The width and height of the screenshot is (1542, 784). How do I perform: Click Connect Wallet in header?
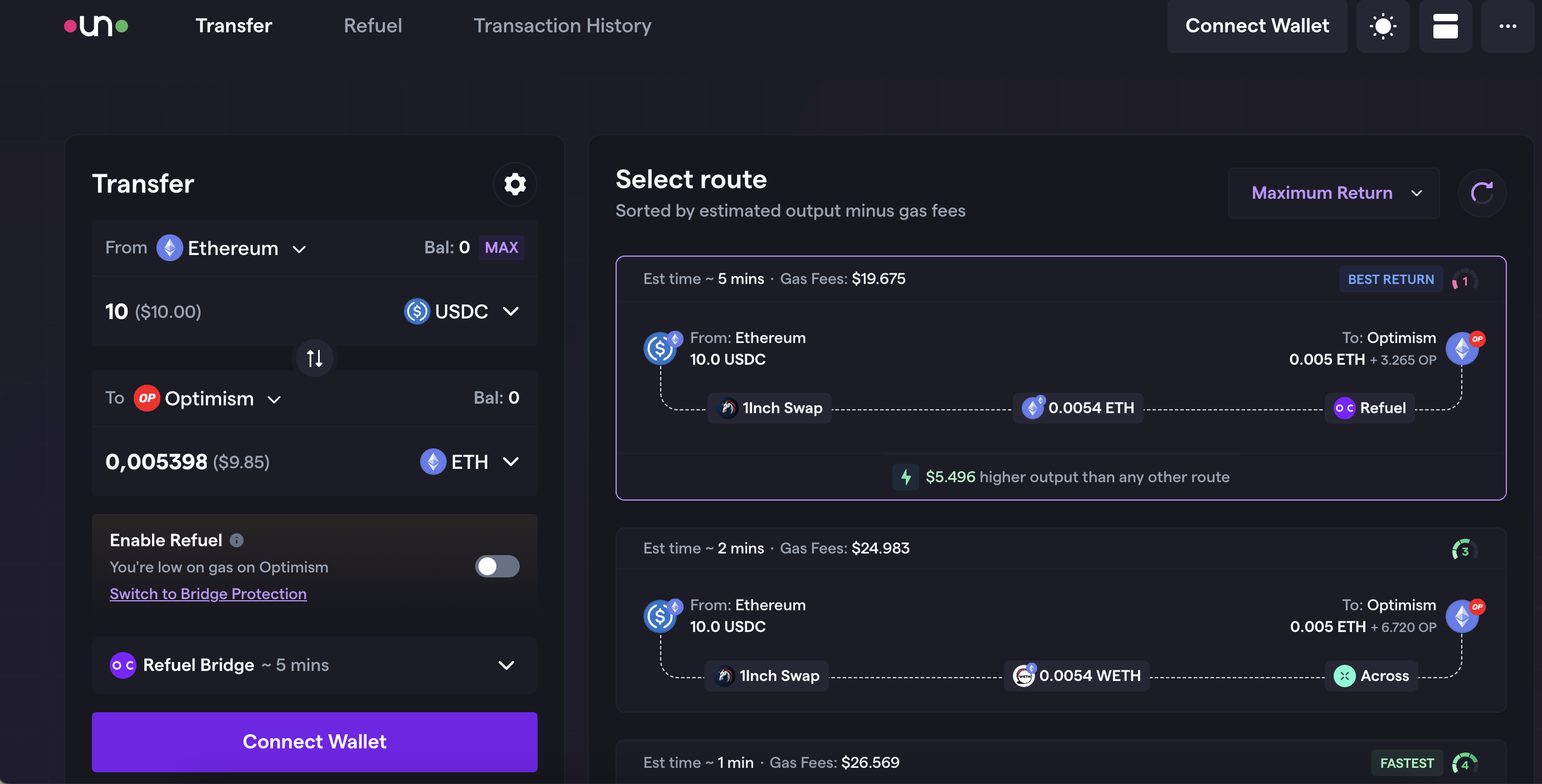tap(1257, 26)
